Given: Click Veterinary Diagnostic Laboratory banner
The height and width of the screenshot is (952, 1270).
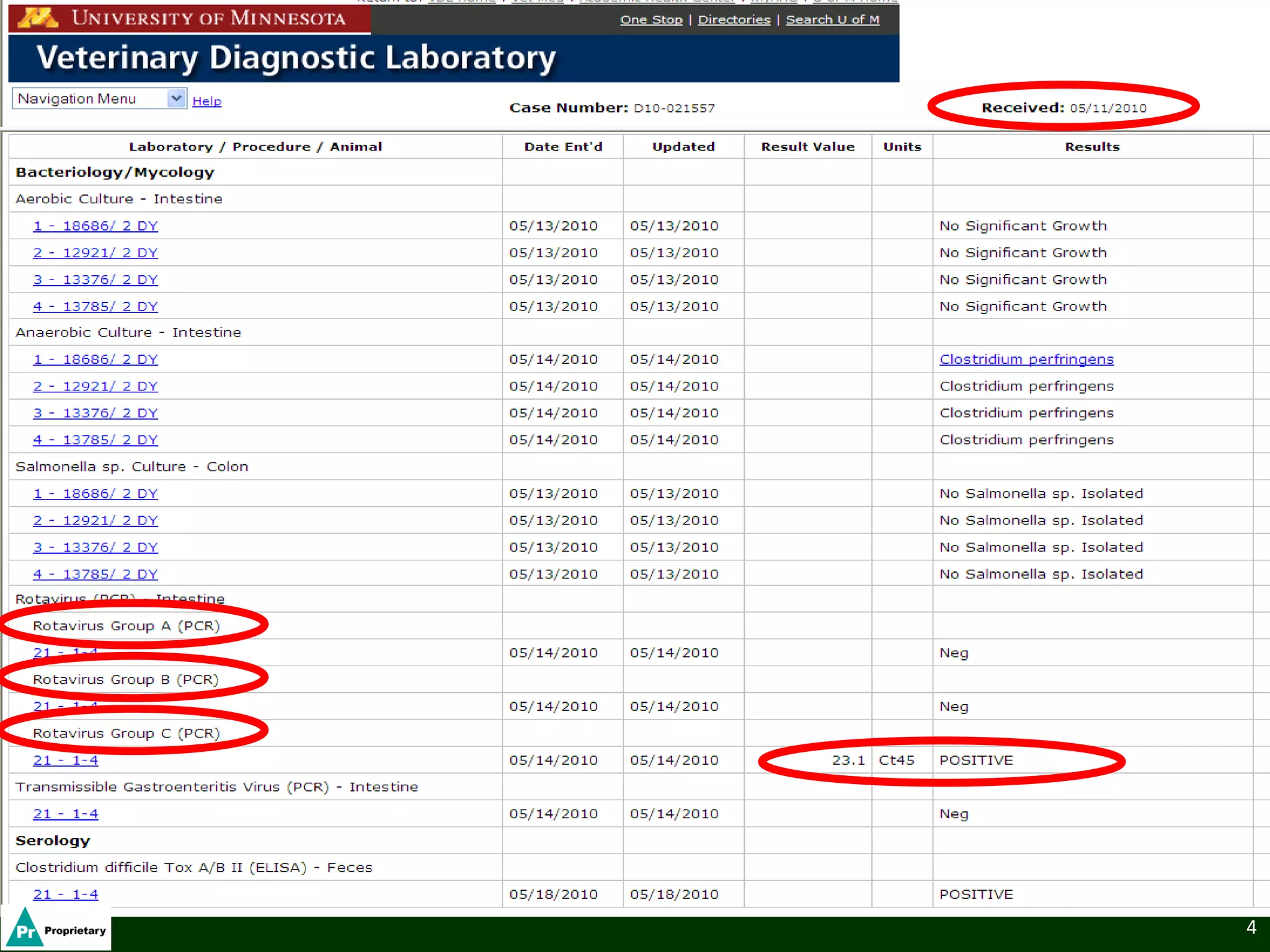Looking at the screenshot, I should click(x=296, y=58).
